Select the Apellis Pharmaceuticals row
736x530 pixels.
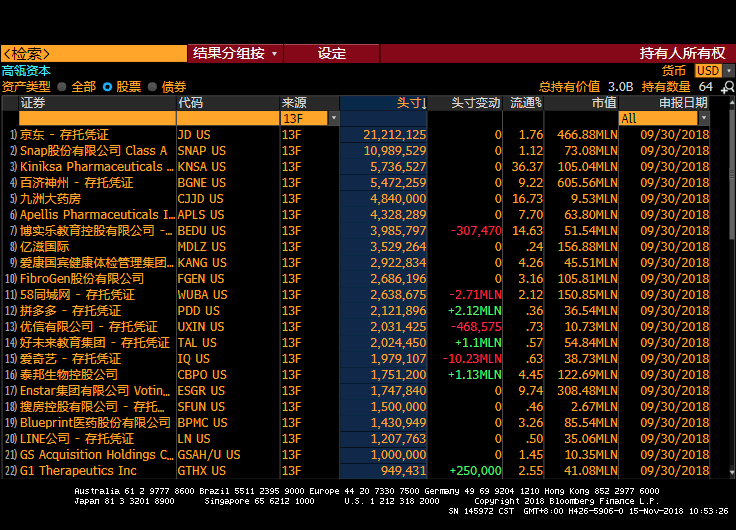click(357, 215)
